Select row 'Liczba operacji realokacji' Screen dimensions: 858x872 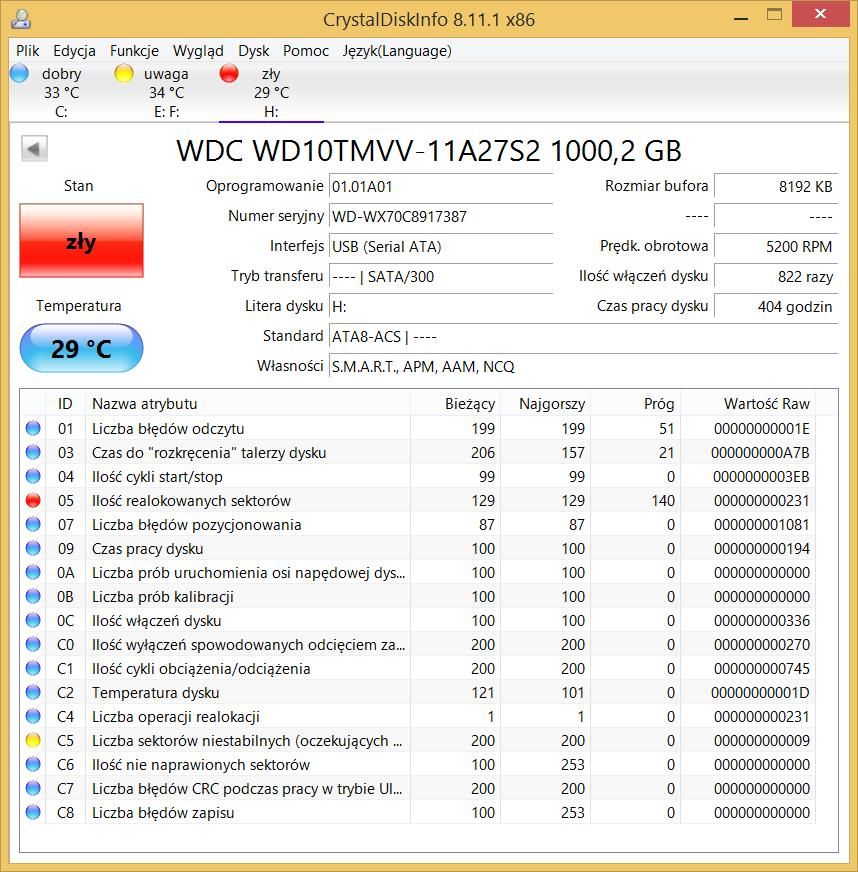click(x=418, y=716)
